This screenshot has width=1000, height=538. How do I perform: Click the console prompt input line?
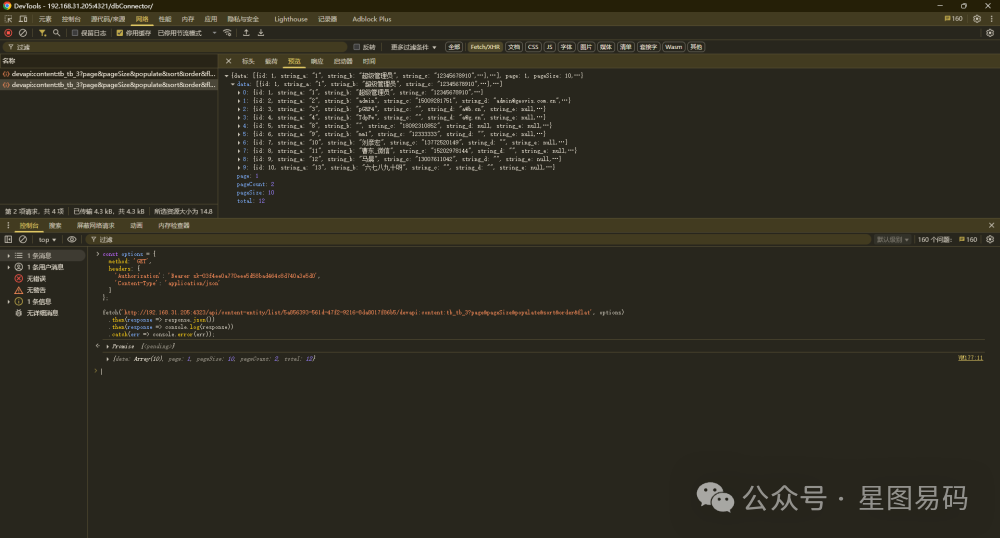(x=542, y=371)
